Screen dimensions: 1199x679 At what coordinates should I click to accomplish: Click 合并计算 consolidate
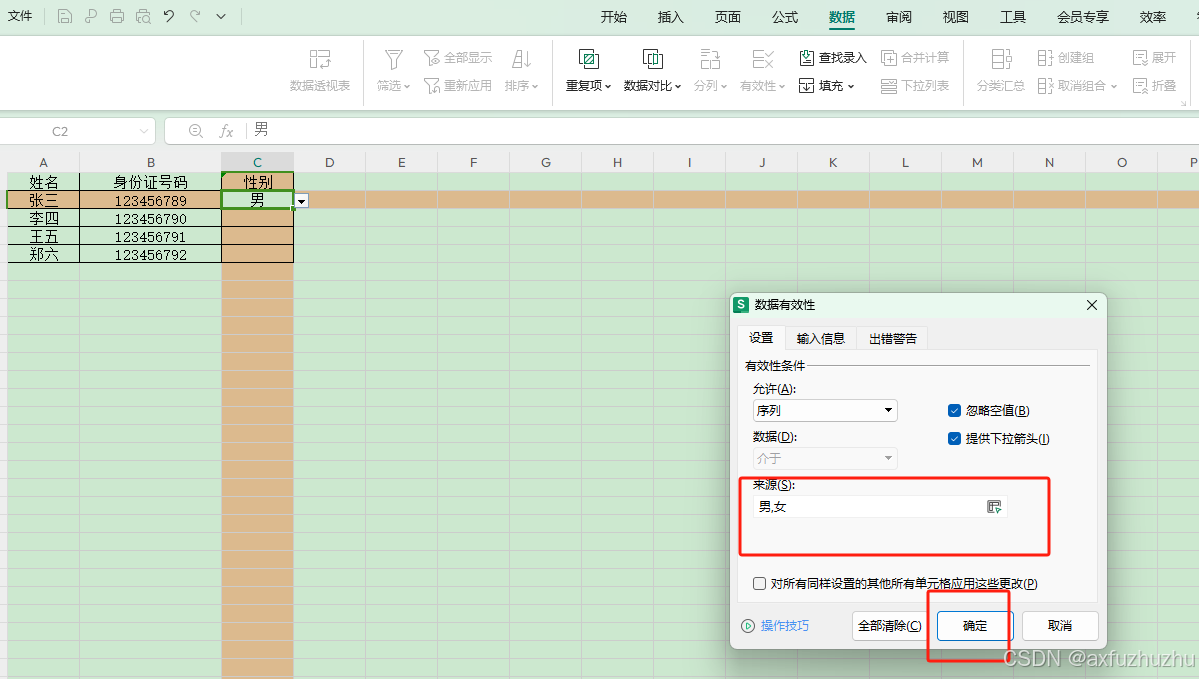pyautogui.click(x=915, y=57)
